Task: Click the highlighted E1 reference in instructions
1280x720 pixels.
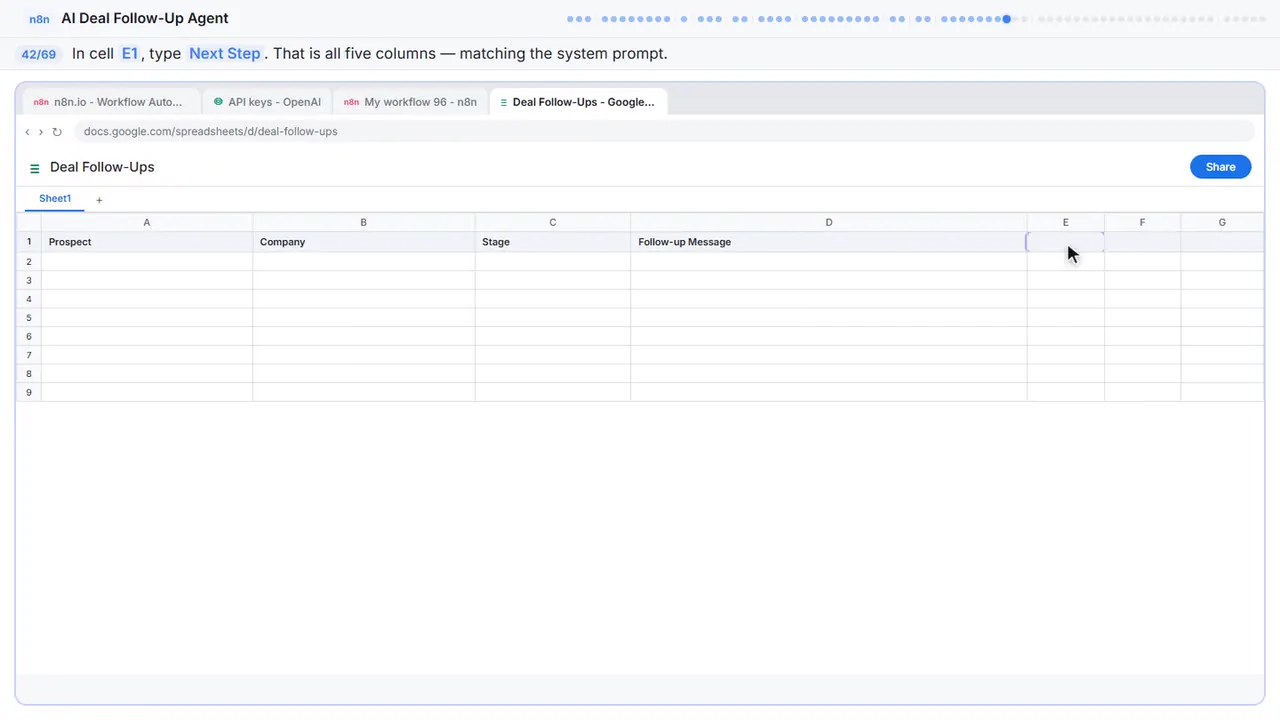Action: point(130,54)
